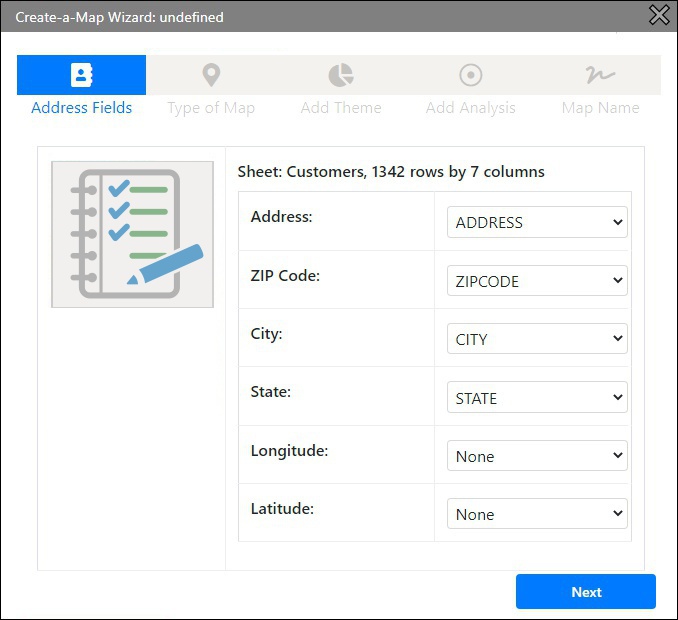
Task: Open the Longitude dropdown set to None
Action: pos(536,456)
